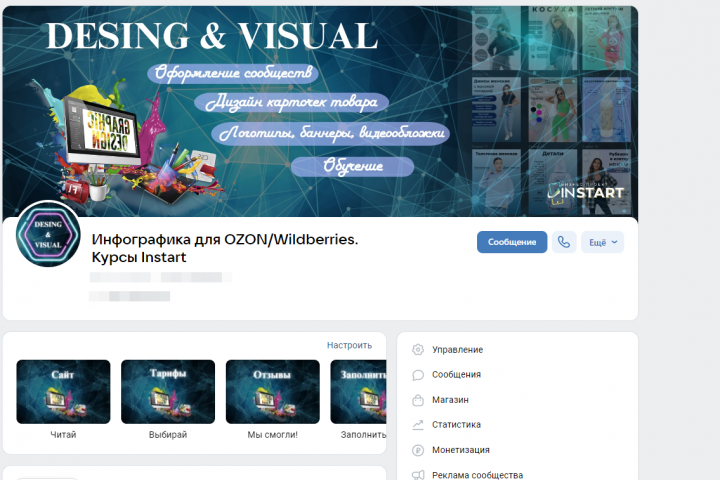Viewport: 720px width, 480px height.
Task: Open Магазин in the sidebar
Action: click(450, 400)
